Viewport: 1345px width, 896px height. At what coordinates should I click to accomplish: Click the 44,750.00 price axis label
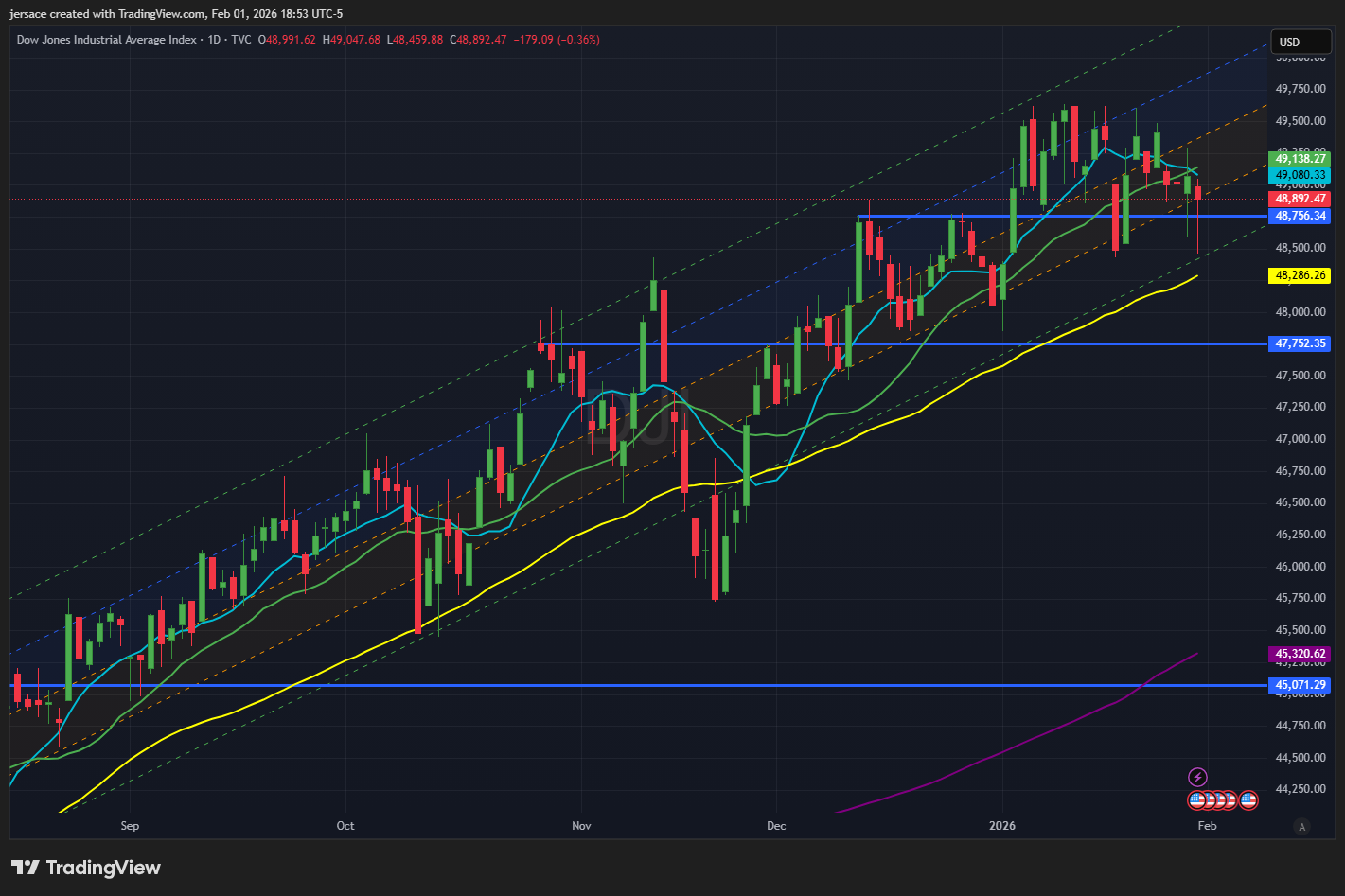(x=1301, y=726)
